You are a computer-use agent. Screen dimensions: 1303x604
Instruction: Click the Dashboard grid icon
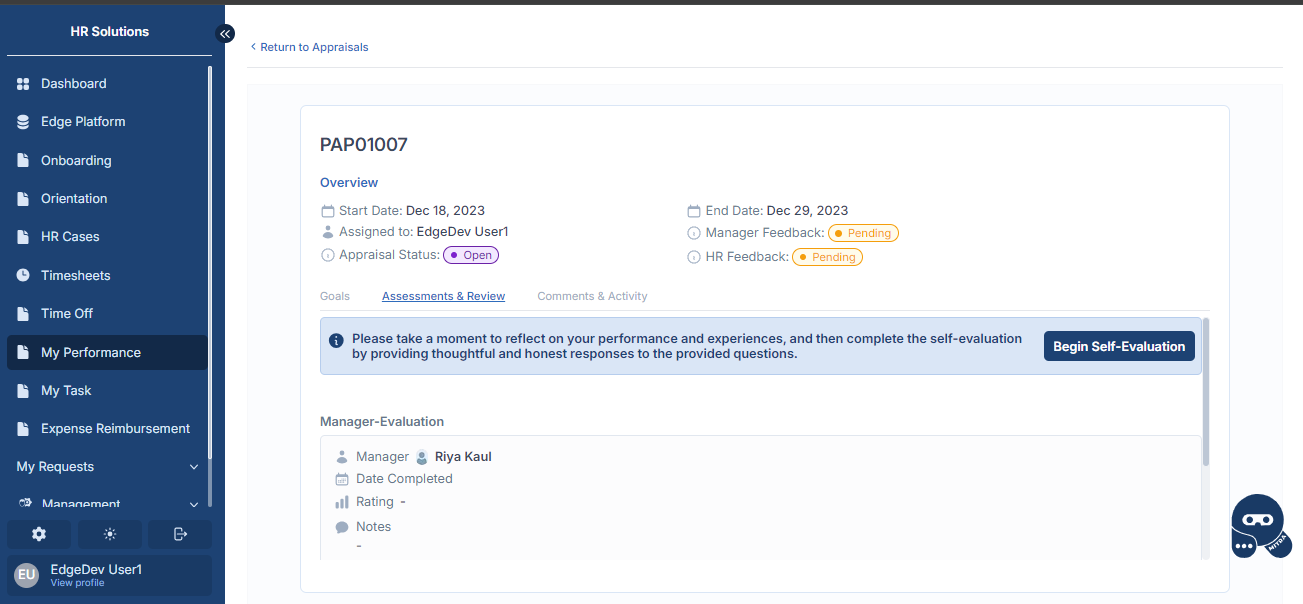[x=23, y=84]
